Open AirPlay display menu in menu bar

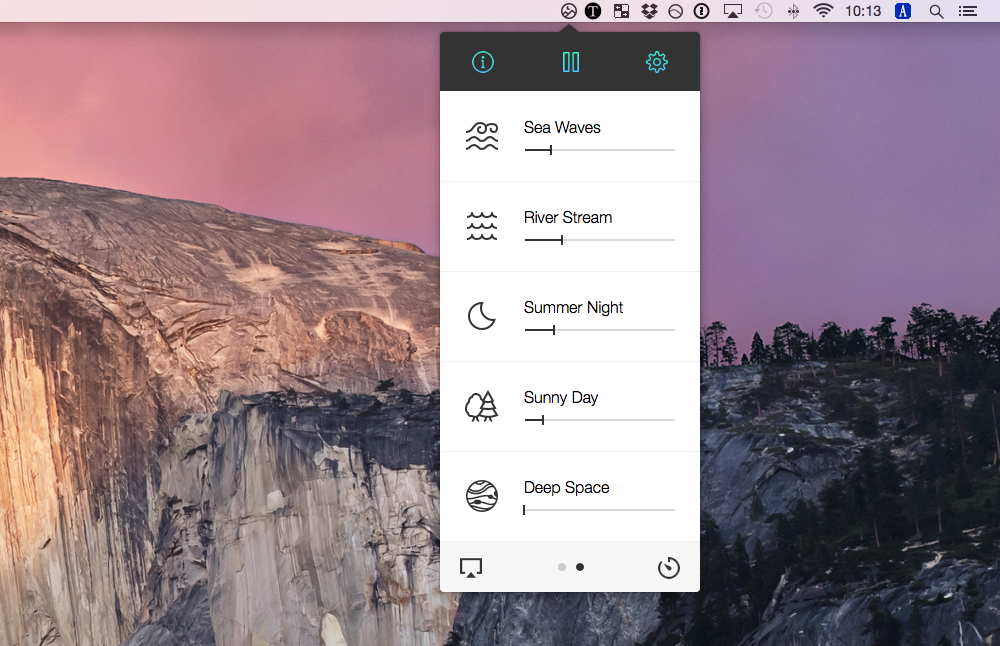[x=732, y=11]
